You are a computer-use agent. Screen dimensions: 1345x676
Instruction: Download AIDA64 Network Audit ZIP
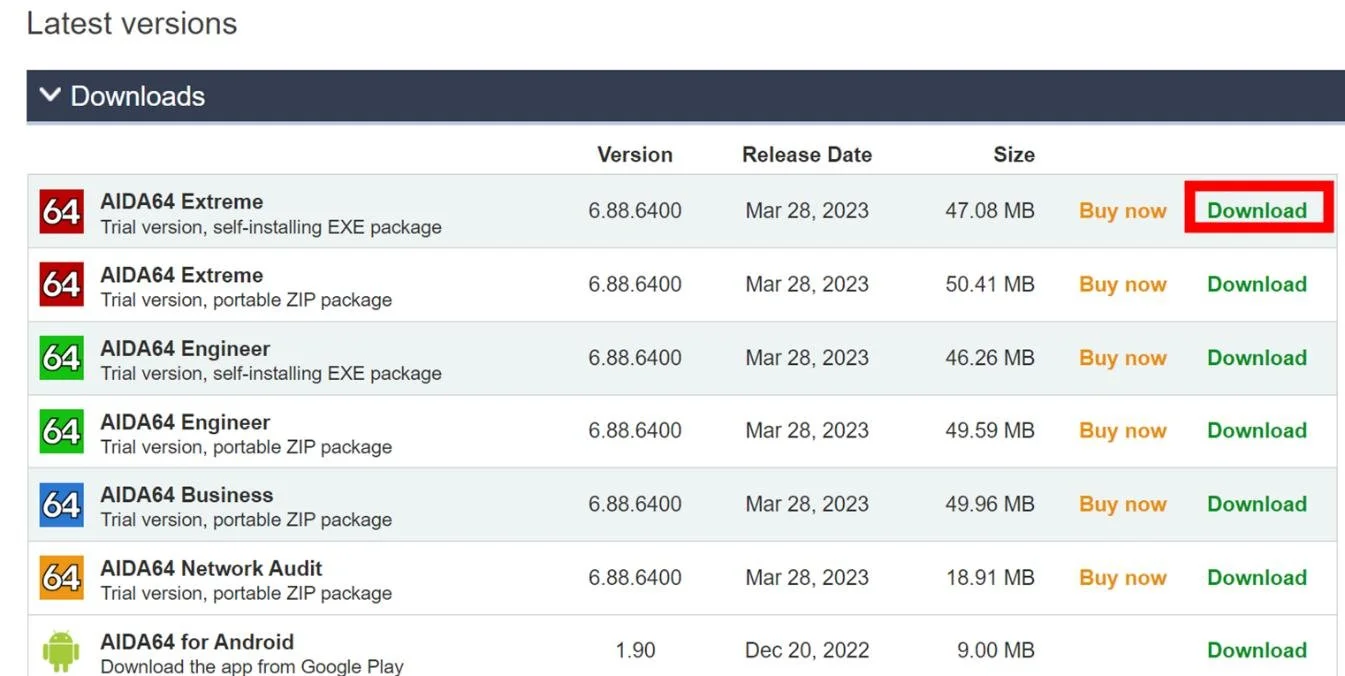point(1257,578)
